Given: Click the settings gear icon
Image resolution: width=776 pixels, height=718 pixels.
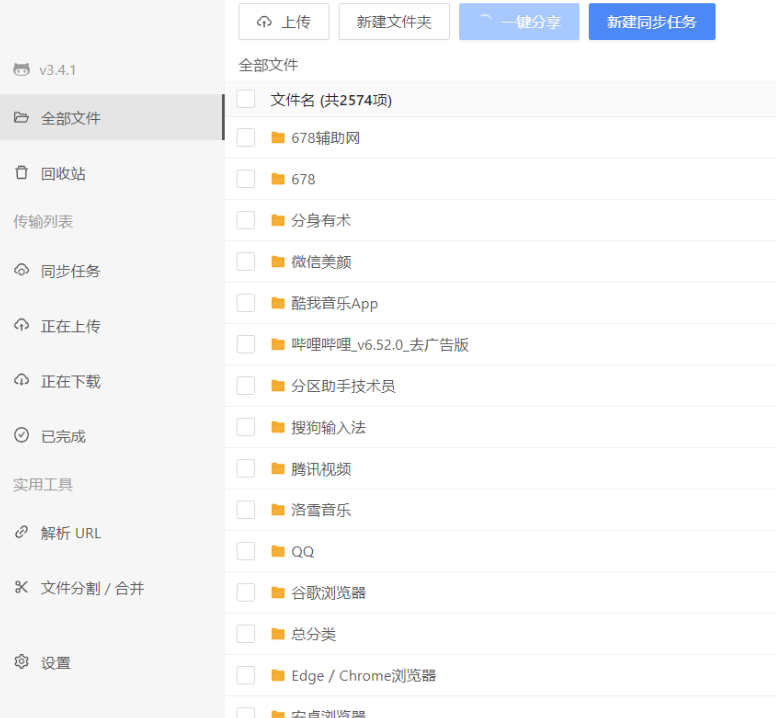Looking at the screenshot, I should [x=21, y=662].
